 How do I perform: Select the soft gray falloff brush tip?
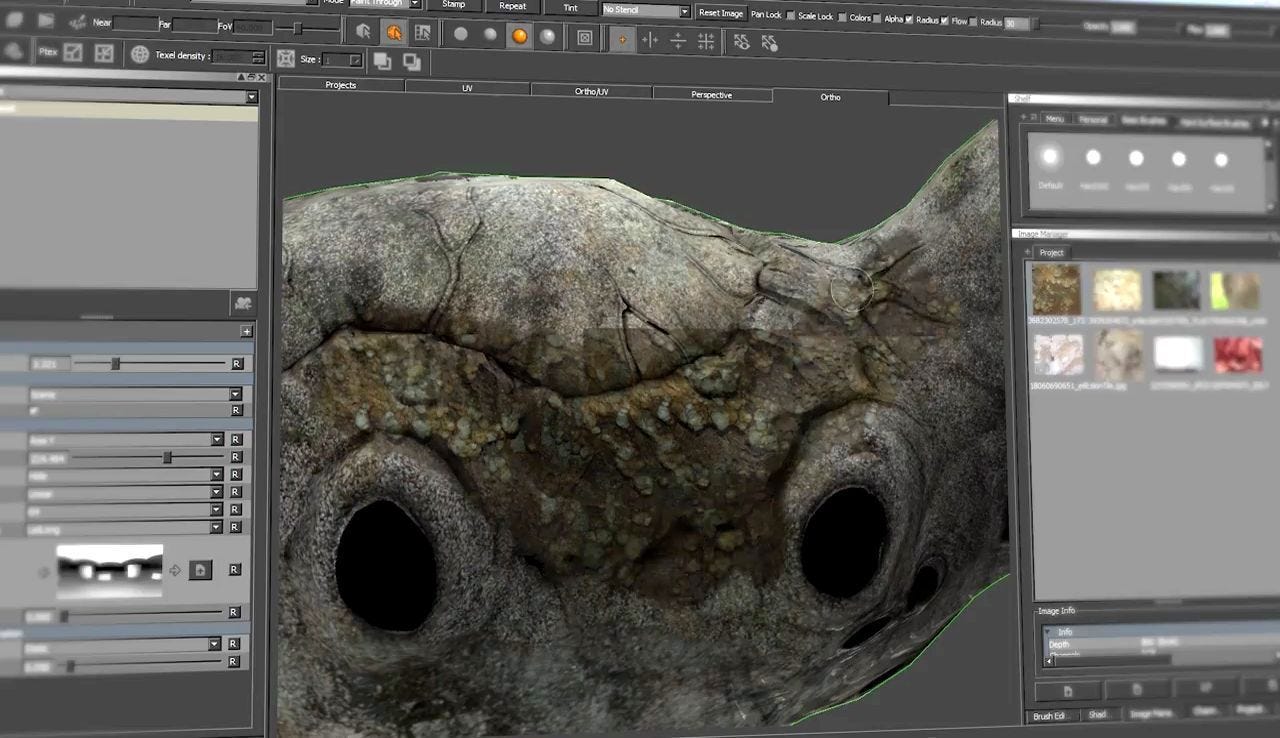tap(490, 33)
